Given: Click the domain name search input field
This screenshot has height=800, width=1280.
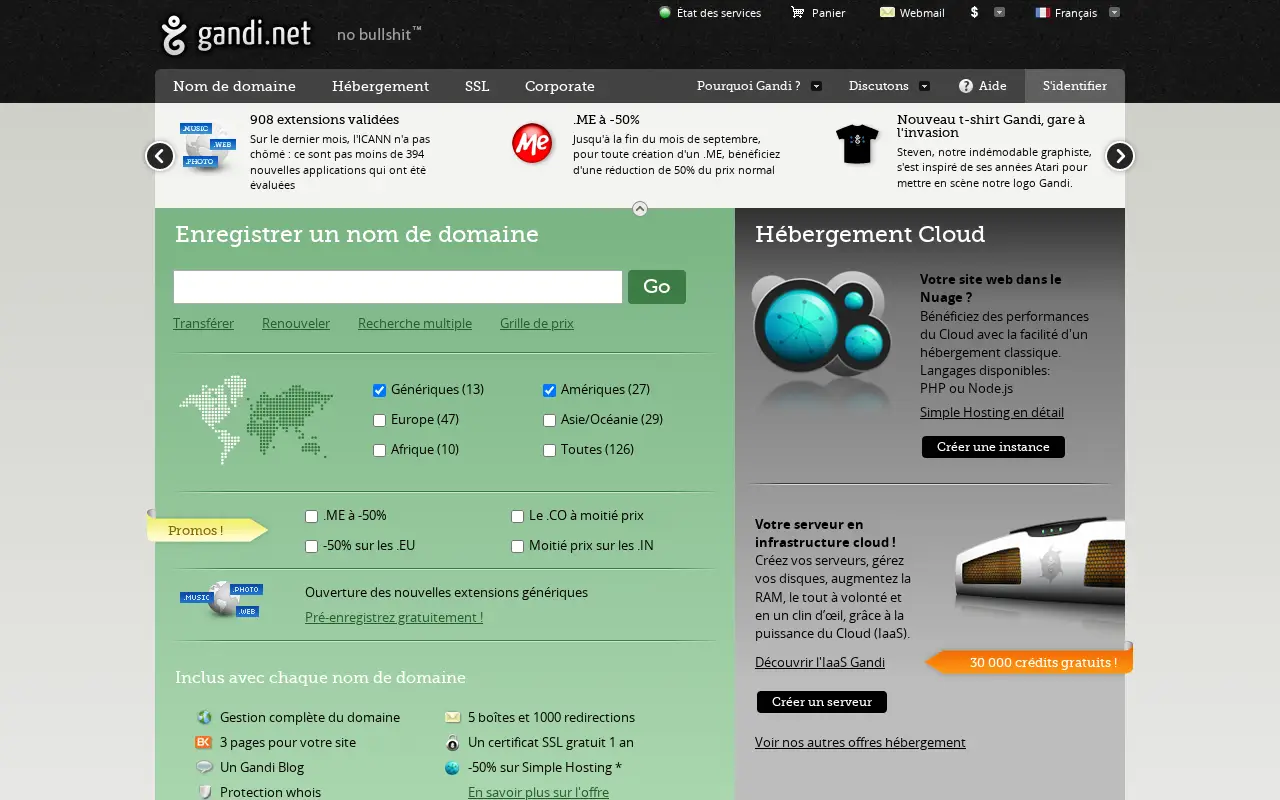Looking at the screenshot, I should click(398, 287).
